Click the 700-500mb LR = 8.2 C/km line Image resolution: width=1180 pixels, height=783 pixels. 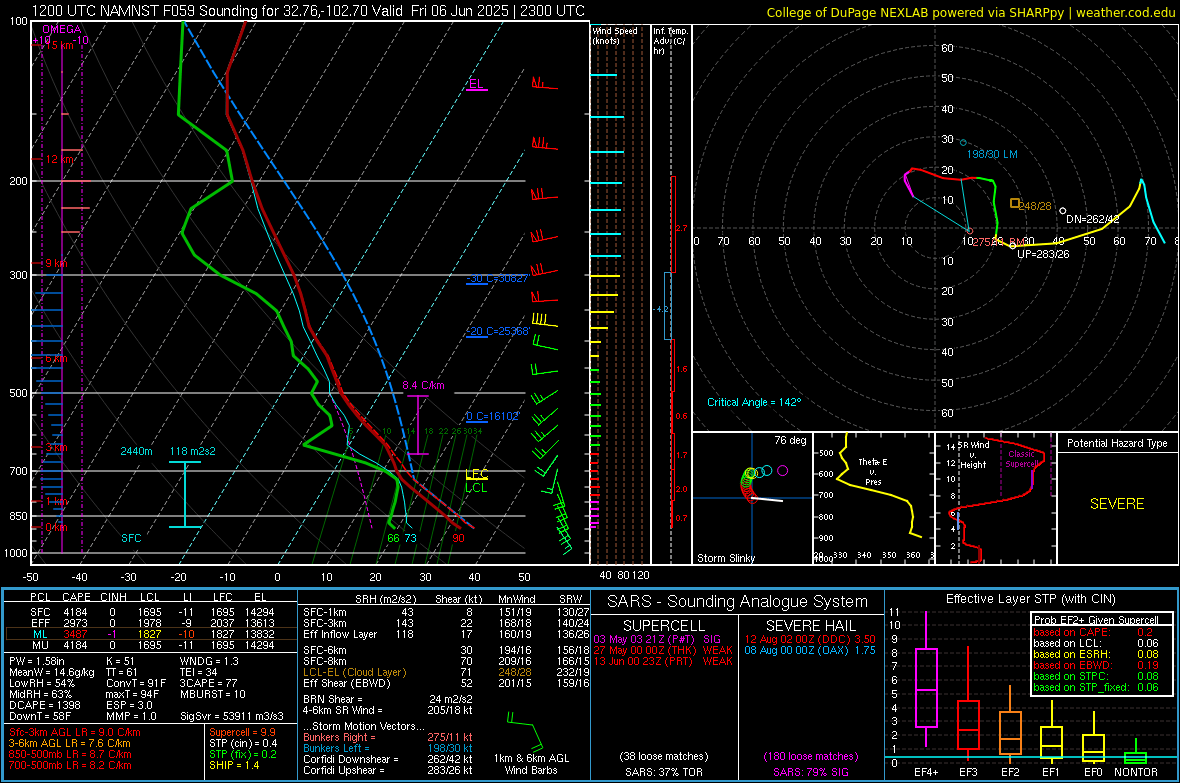click(x=70, y=766)
